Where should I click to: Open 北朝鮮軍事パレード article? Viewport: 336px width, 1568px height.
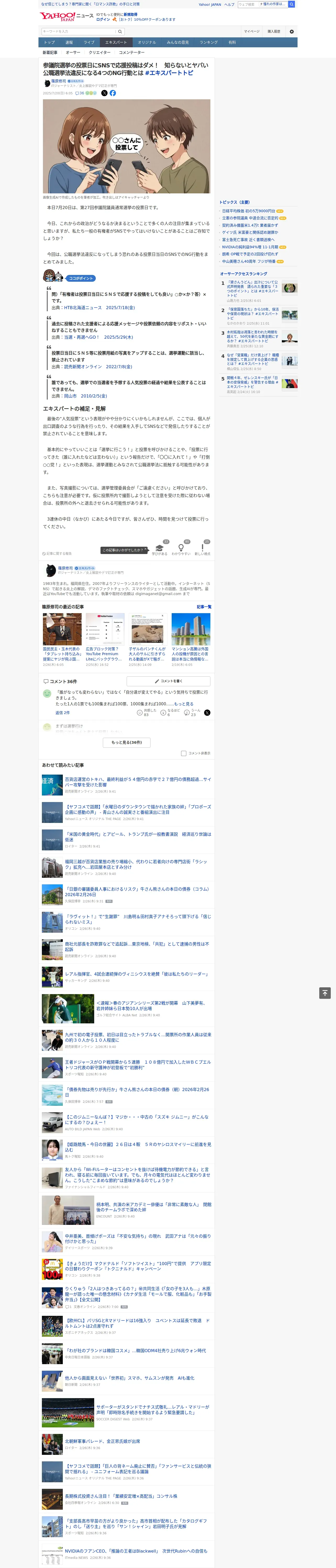click(102, 1442)
